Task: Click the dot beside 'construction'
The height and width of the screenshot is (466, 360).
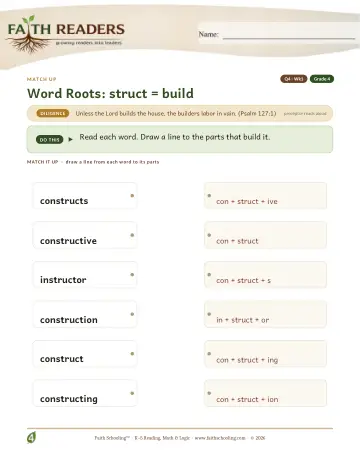Action: click(132, 314)
